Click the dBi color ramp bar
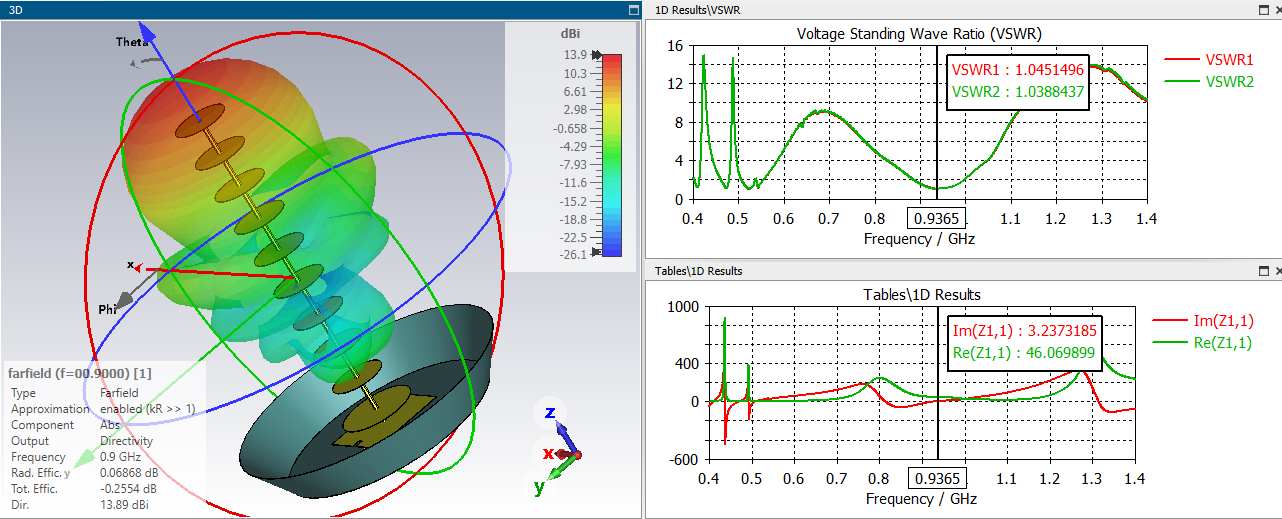Screen dimensions: 1282x519 (x=612, y=155)
